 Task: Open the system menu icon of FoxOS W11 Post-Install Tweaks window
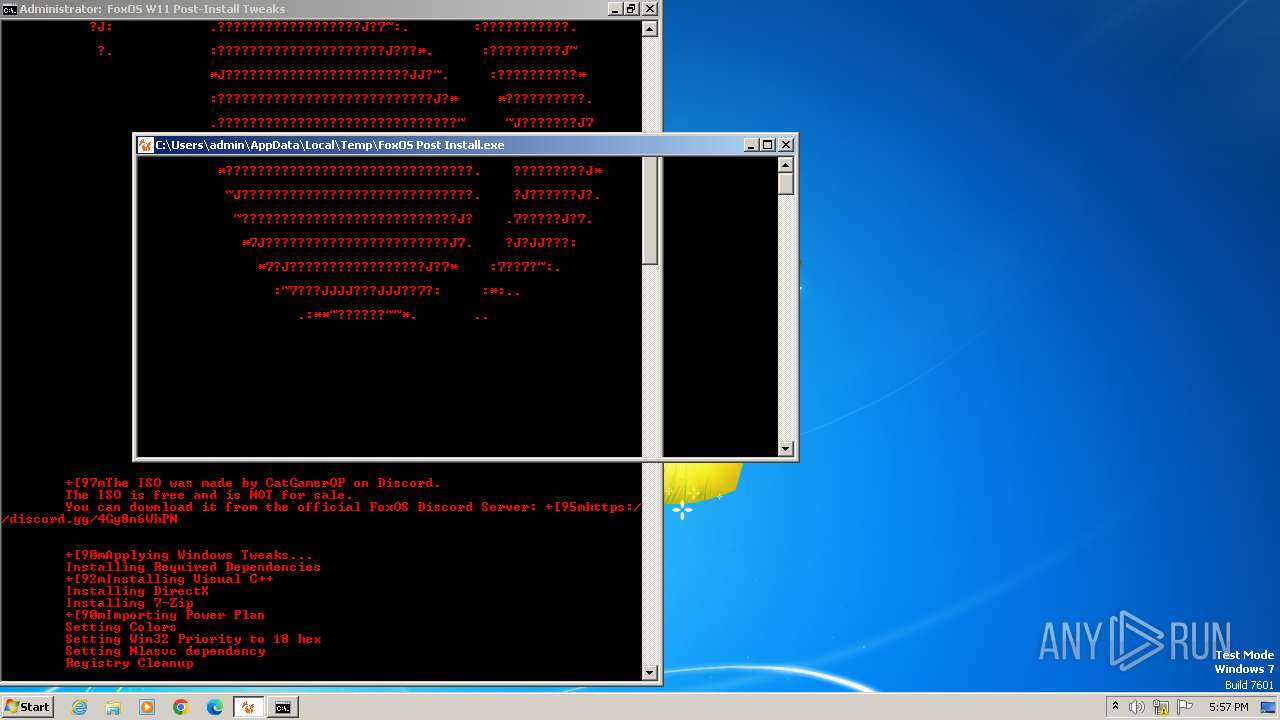coord(10,8)
